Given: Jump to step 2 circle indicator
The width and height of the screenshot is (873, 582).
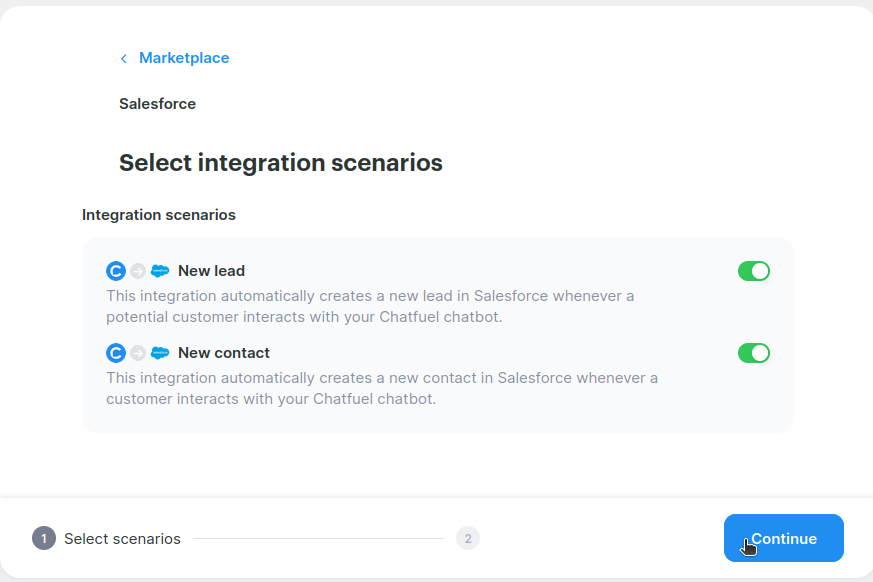Looking at the screenshot, I should point(468,539).
